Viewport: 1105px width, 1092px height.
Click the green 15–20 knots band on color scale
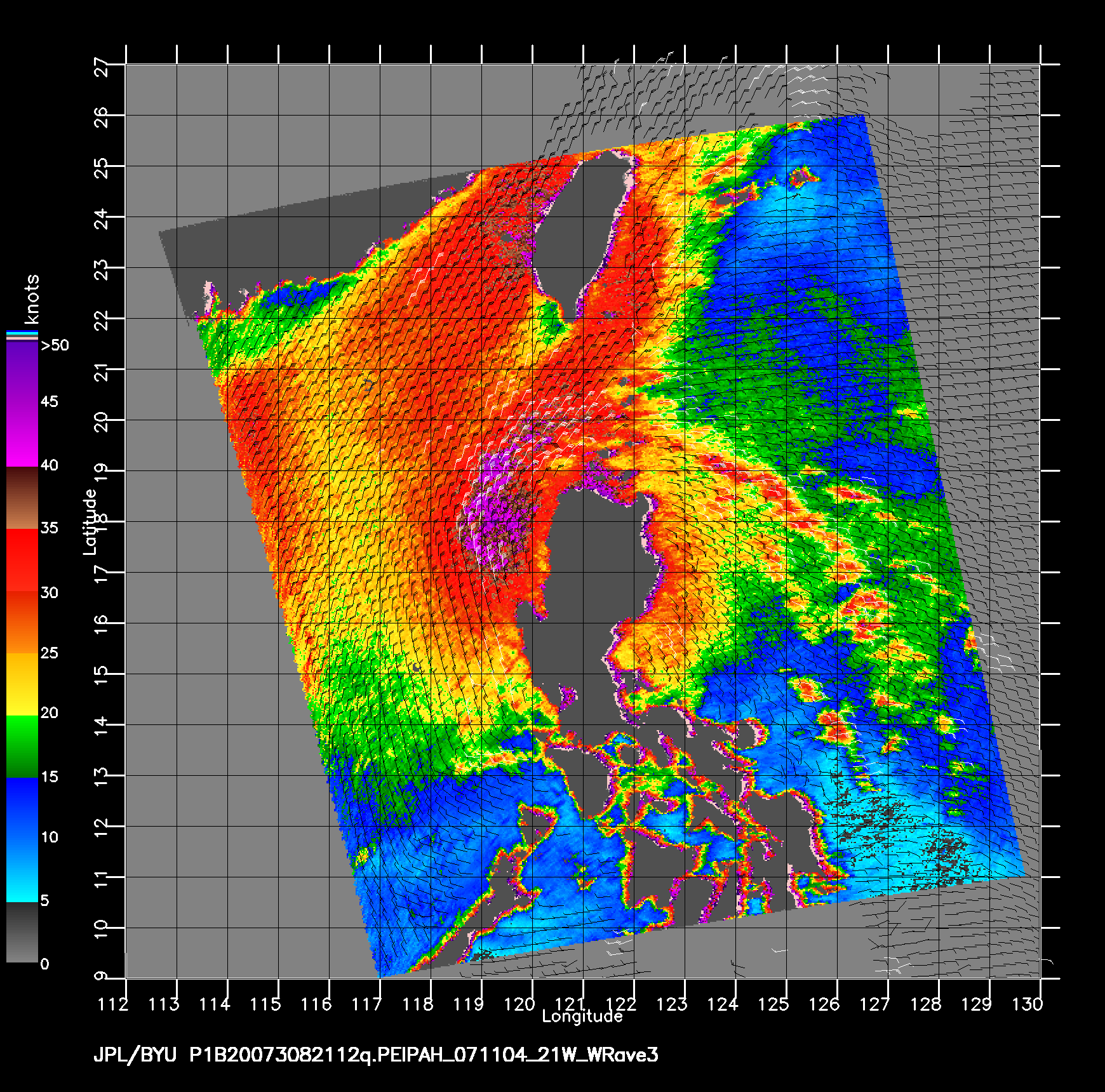[x=22, y=747]
